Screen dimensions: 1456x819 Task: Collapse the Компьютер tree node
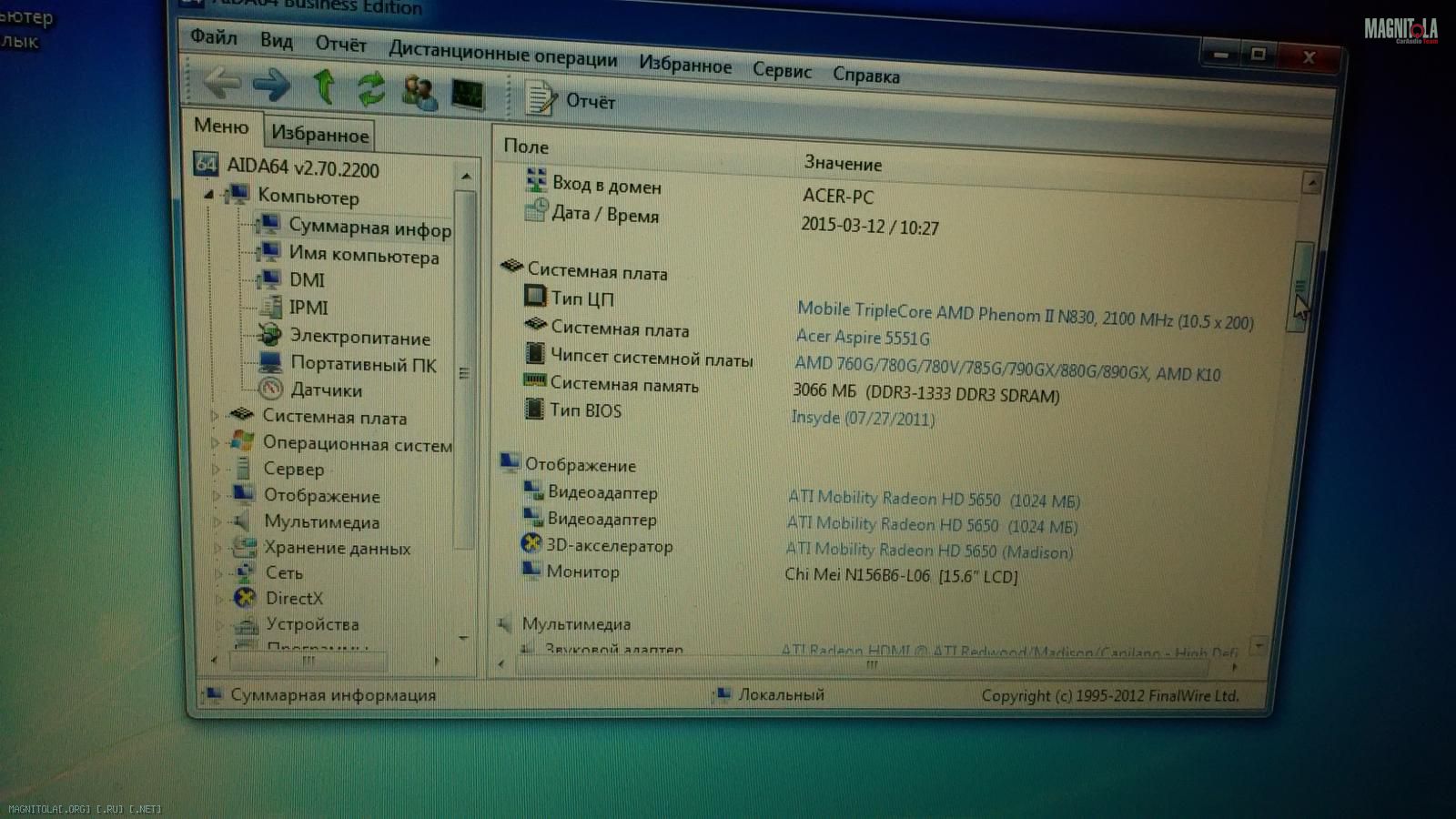[208, 194]
